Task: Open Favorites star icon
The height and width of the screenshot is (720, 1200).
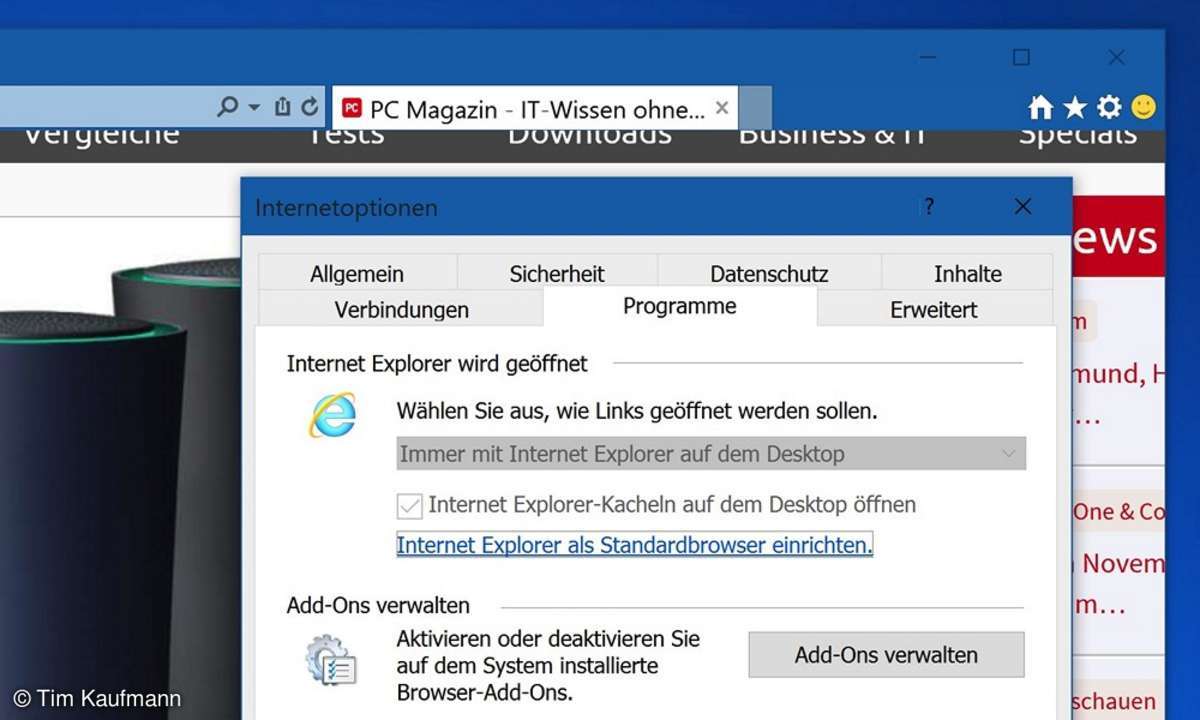Action: coord(1075,107)
